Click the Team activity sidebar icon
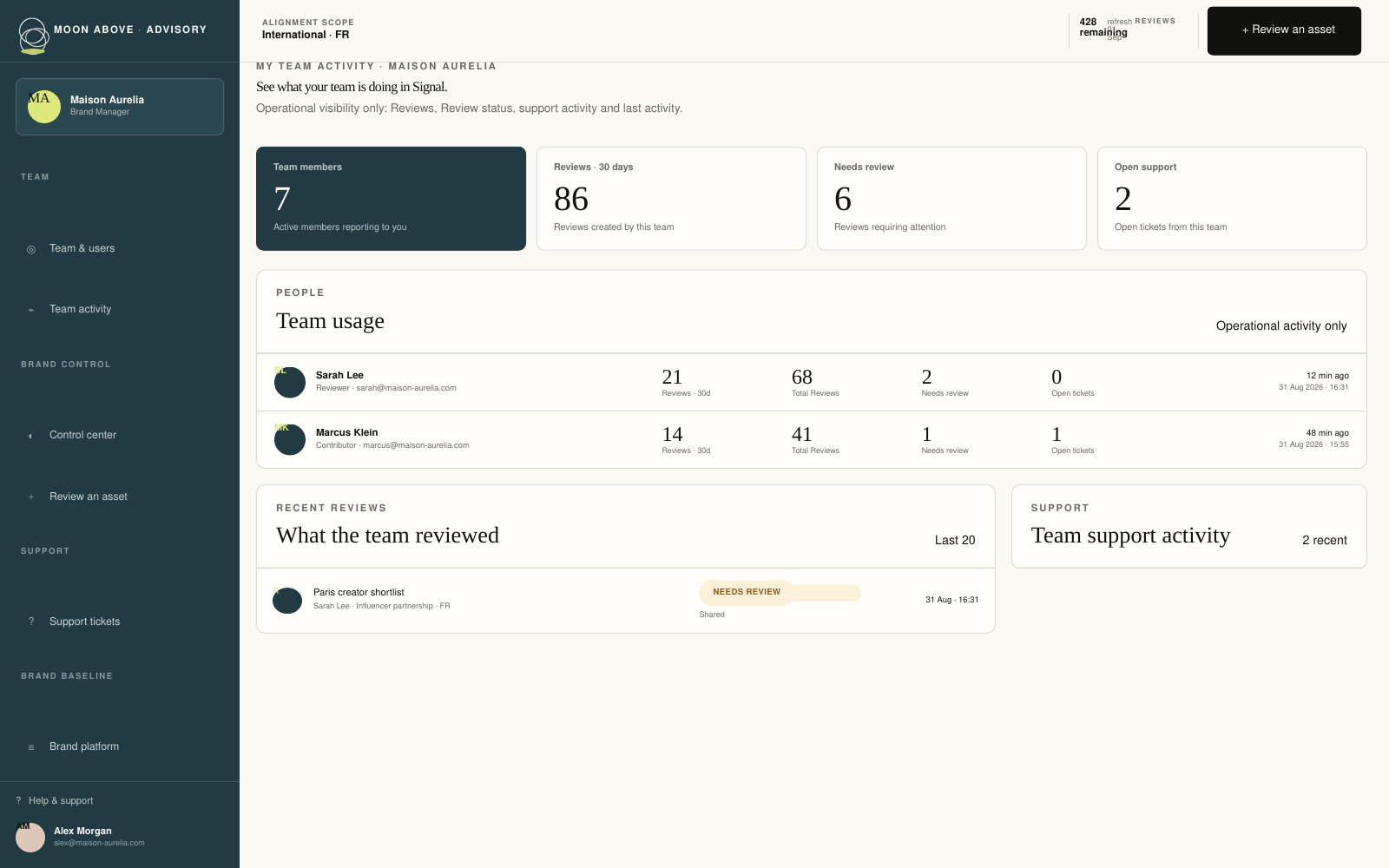Viewport: 1389px width, 868px height. point(31,310)
